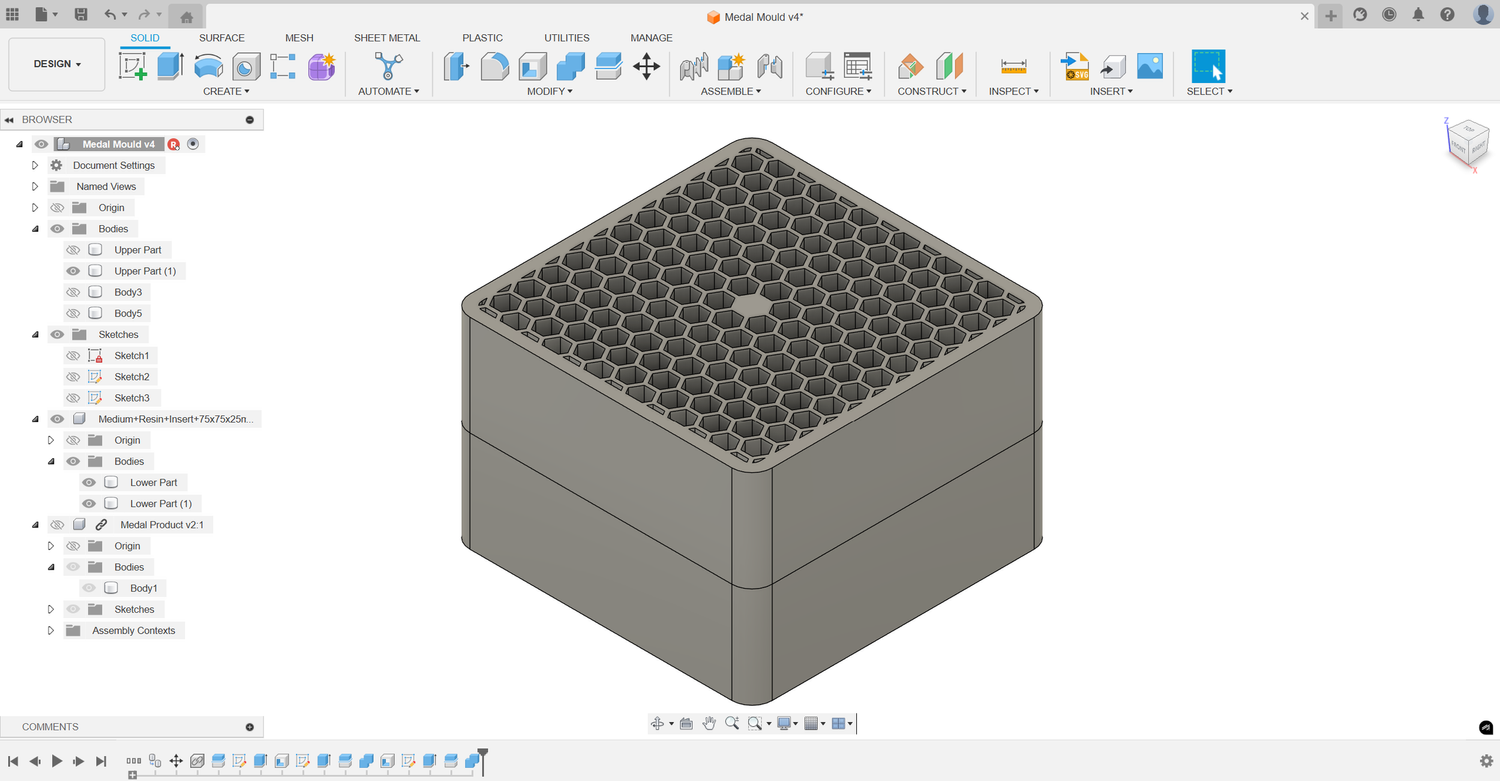Image resolution: width=1500 pixels, height=781 pixels.
Task: Click the Insert Canvas image icon
Action: point(1150,67)
